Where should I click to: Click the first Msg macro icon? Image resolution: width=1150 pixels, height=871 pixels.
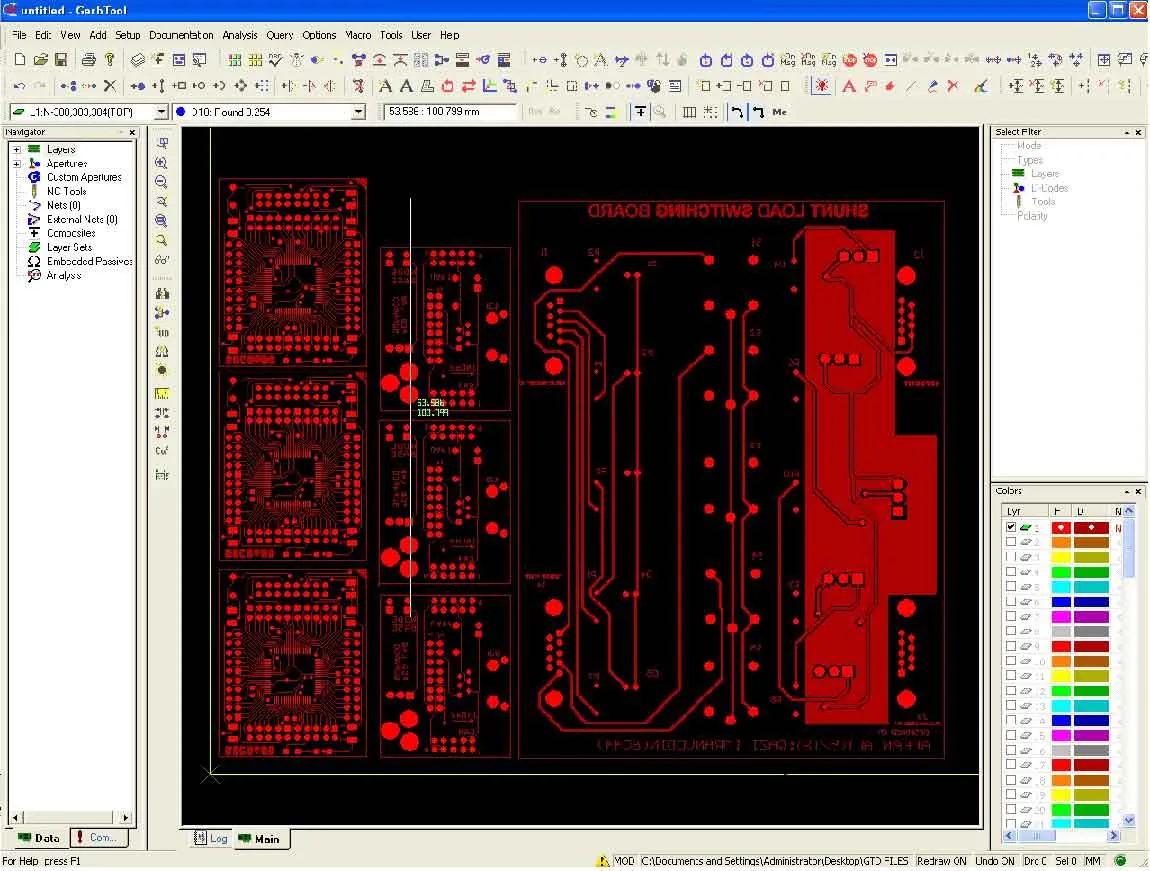pyautogui.click(x=788, y=59)
